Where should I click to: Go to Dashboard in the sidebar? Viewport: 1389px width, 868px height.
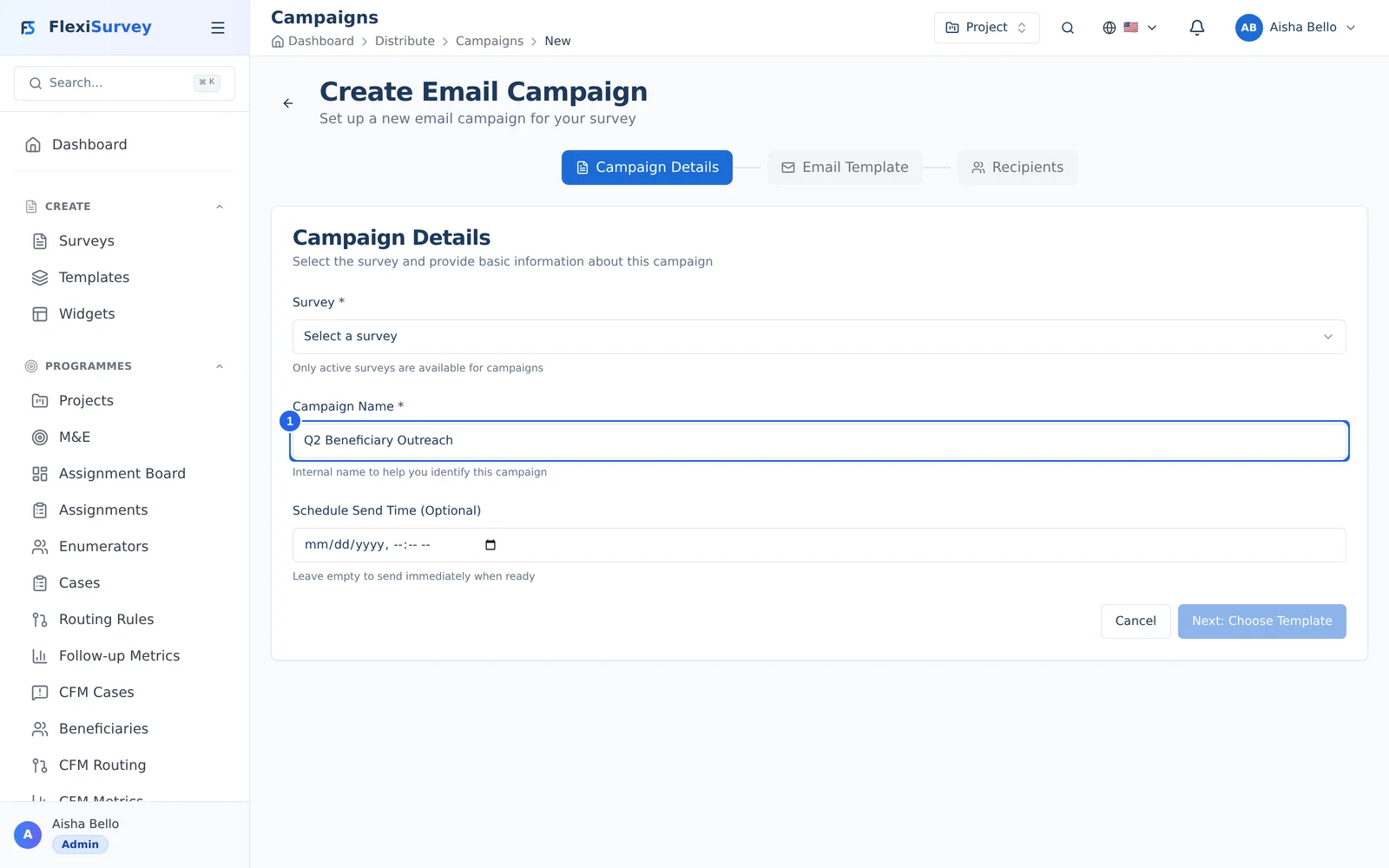(x=124, y=145)
